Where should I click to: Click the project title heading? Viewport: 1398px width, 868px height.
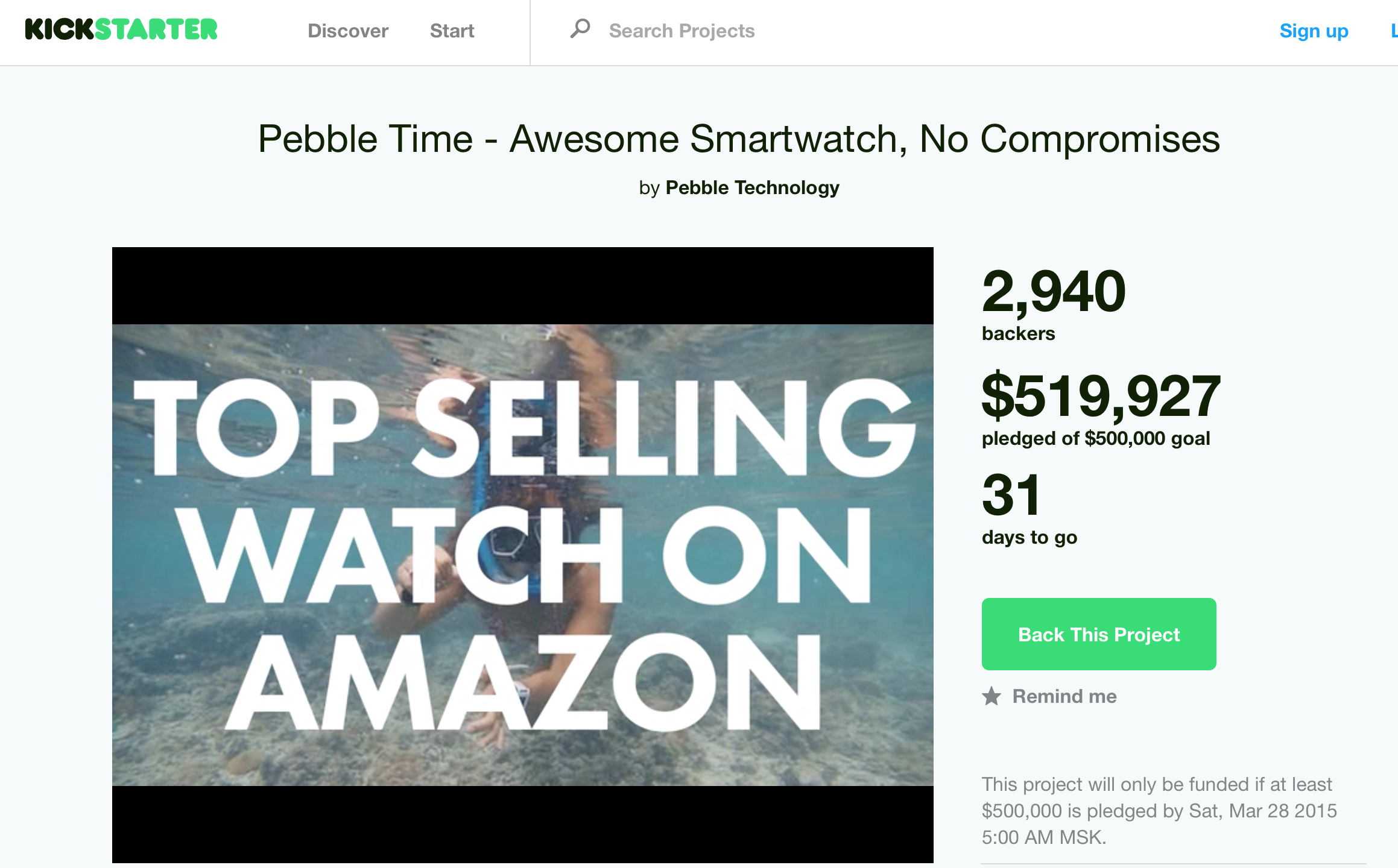(699, 139)
